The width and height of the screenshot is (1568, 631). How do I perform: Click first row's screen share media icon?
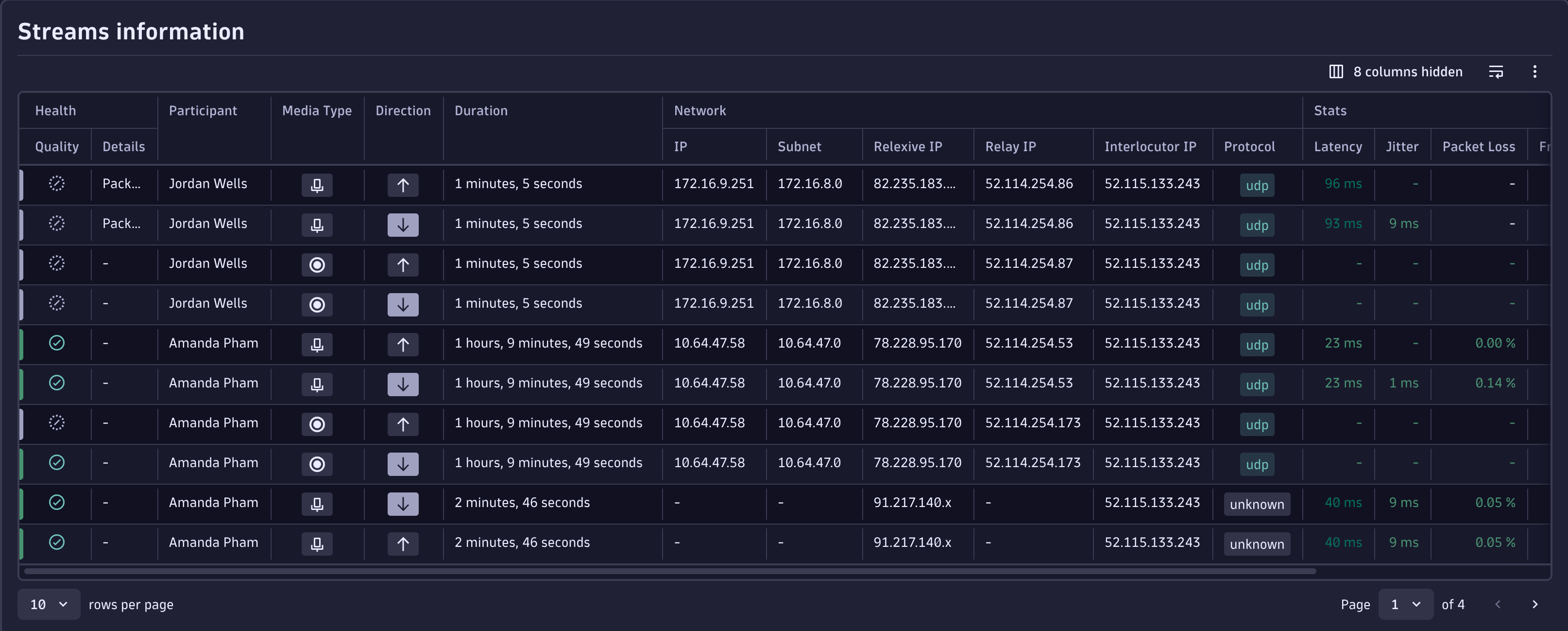click(x=317, y=185)
